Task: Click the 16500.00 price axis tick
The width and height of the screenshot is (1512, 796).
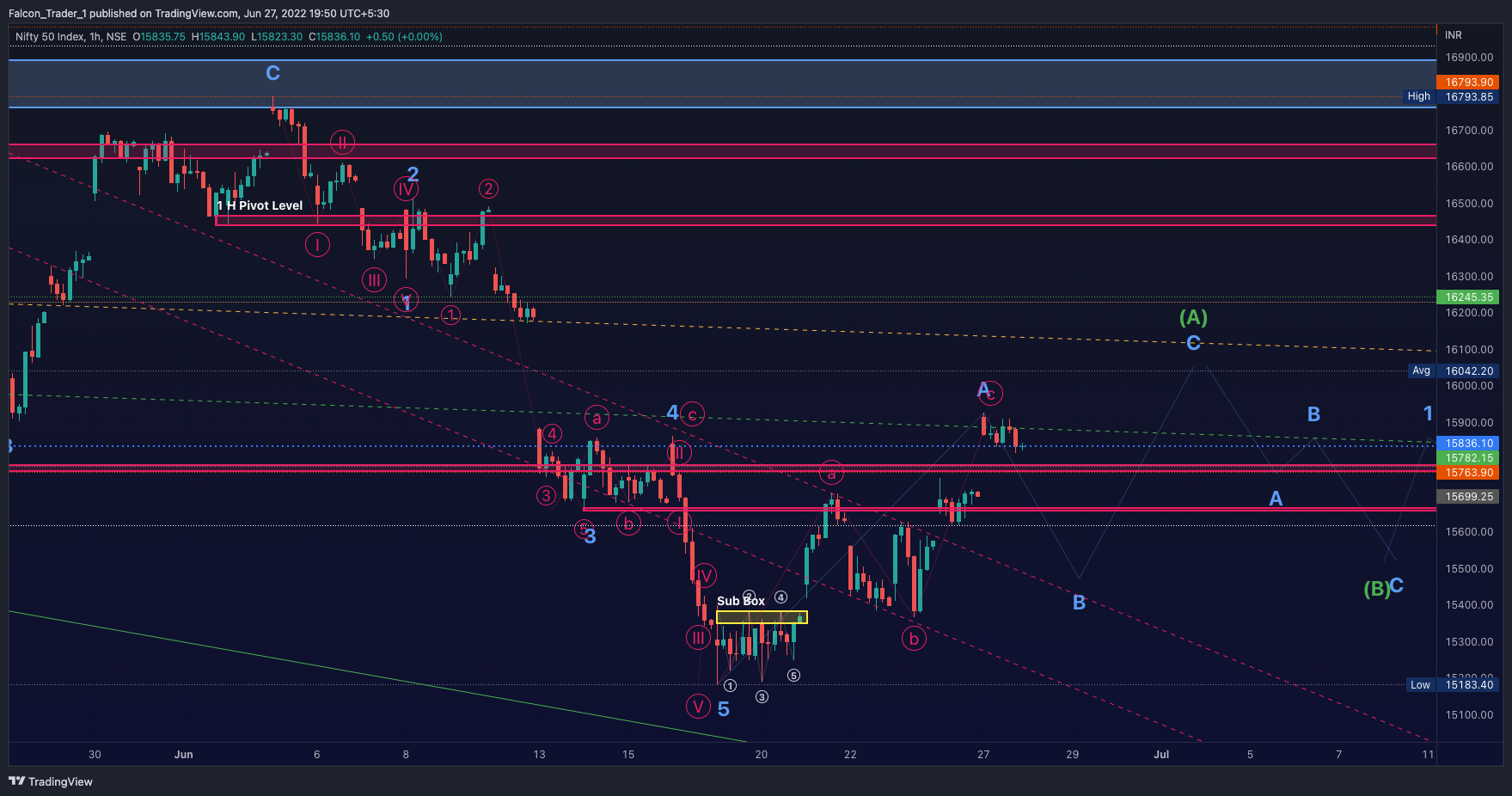Action: 1469,204
